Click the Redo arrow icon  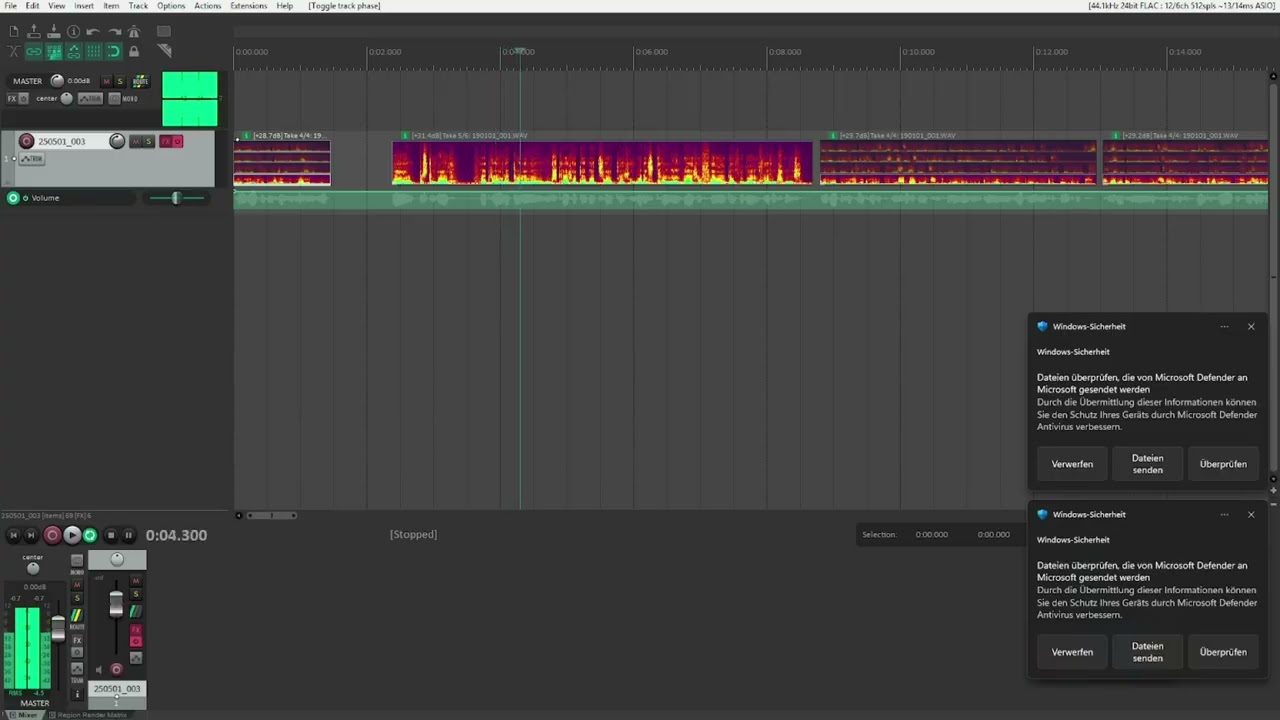coord(114,32)
